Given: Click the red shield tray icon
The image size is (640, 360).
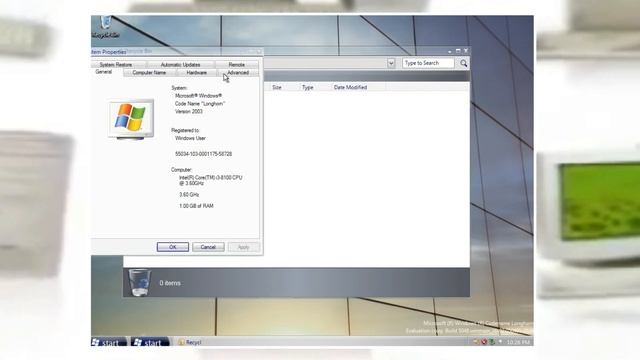Looking at the screenshot, I should [x=484, y=342].
